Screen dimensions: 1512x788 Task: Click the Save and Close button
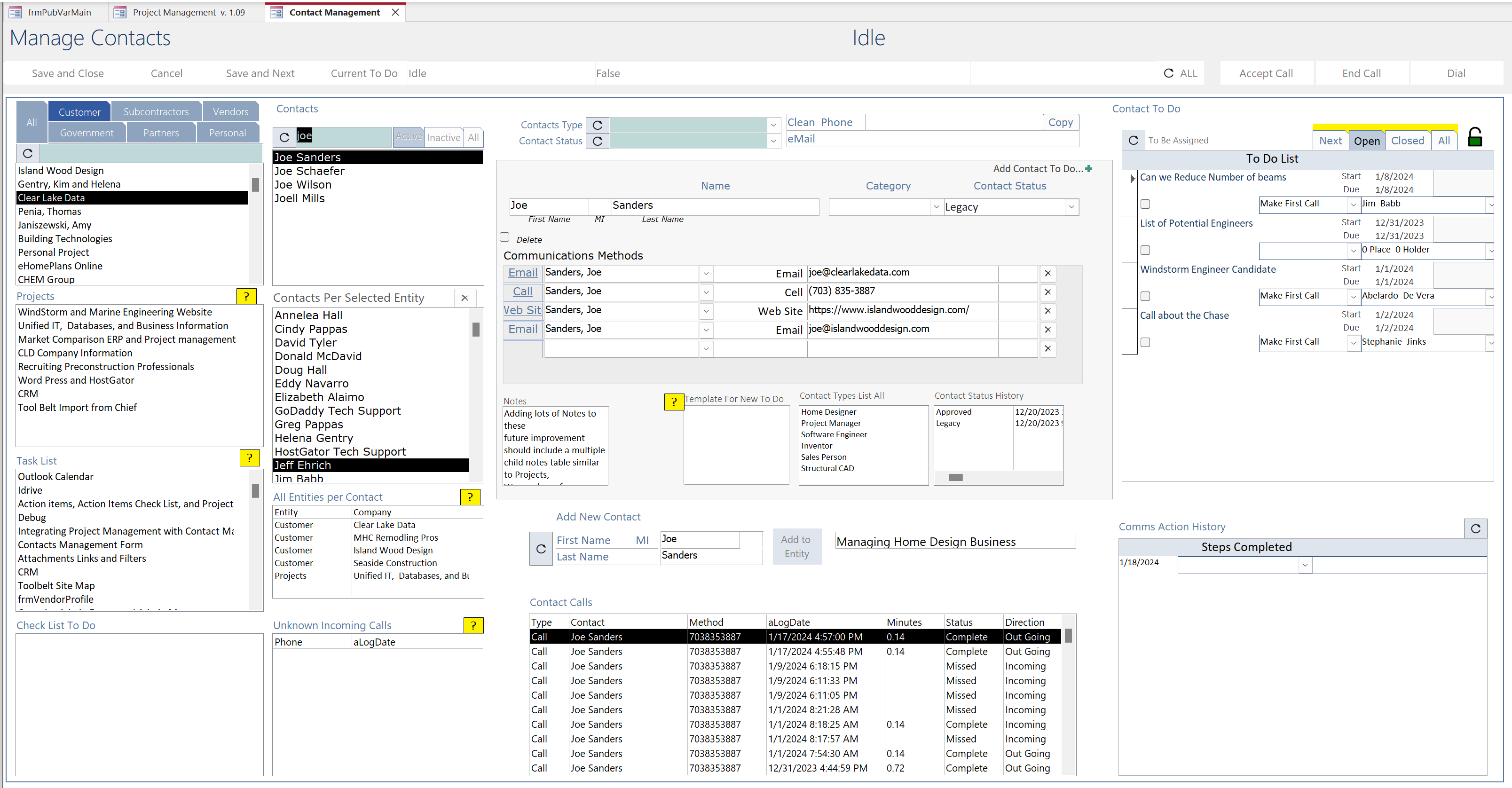[68, 73]
